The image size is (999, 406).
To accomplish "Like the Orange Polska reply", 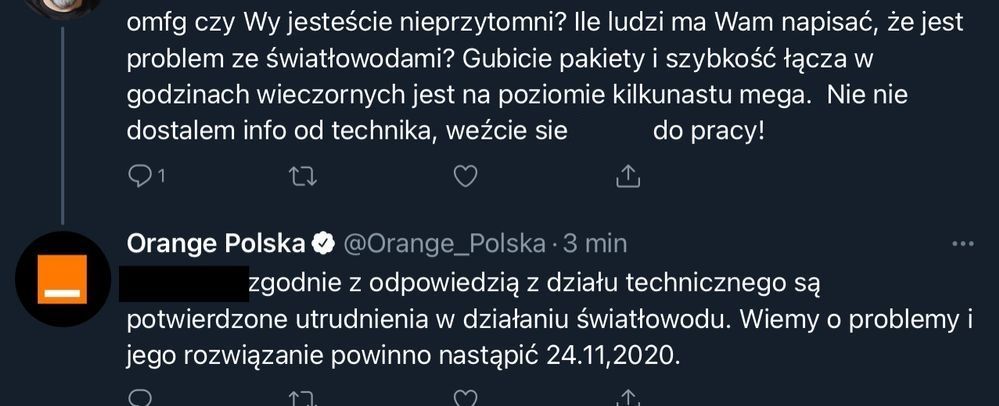I will [465, 399].
